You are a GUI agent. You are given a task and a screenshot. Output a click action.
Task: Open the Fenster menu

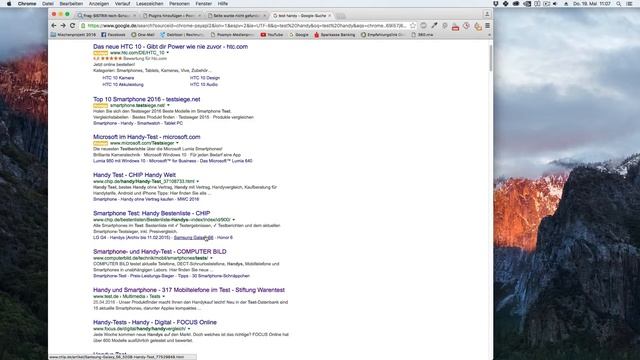coord(203,4)
